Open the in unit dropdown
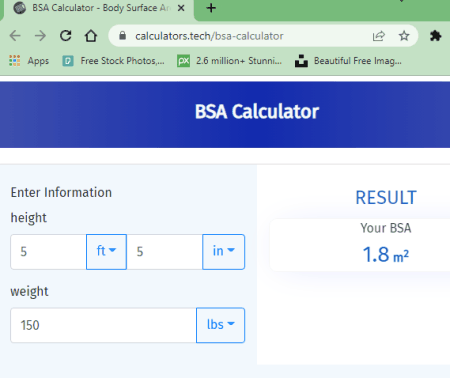 223,252
